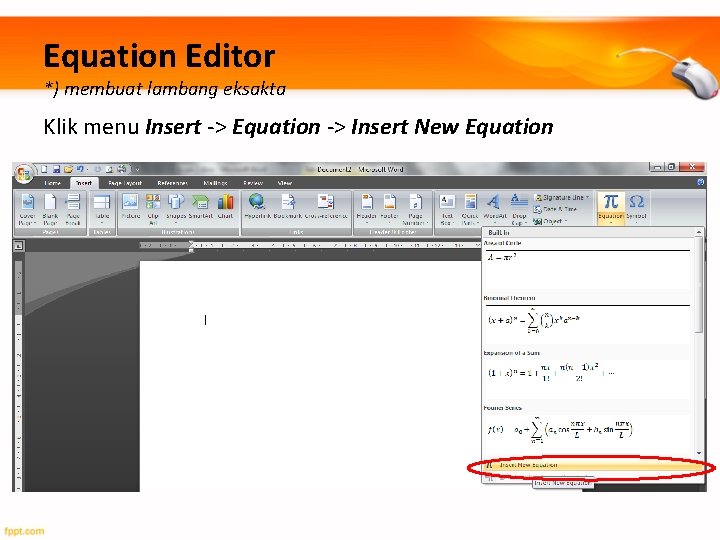Open the References tab
The width and height of the screenshot is (720, 540).
coord(172,183)
